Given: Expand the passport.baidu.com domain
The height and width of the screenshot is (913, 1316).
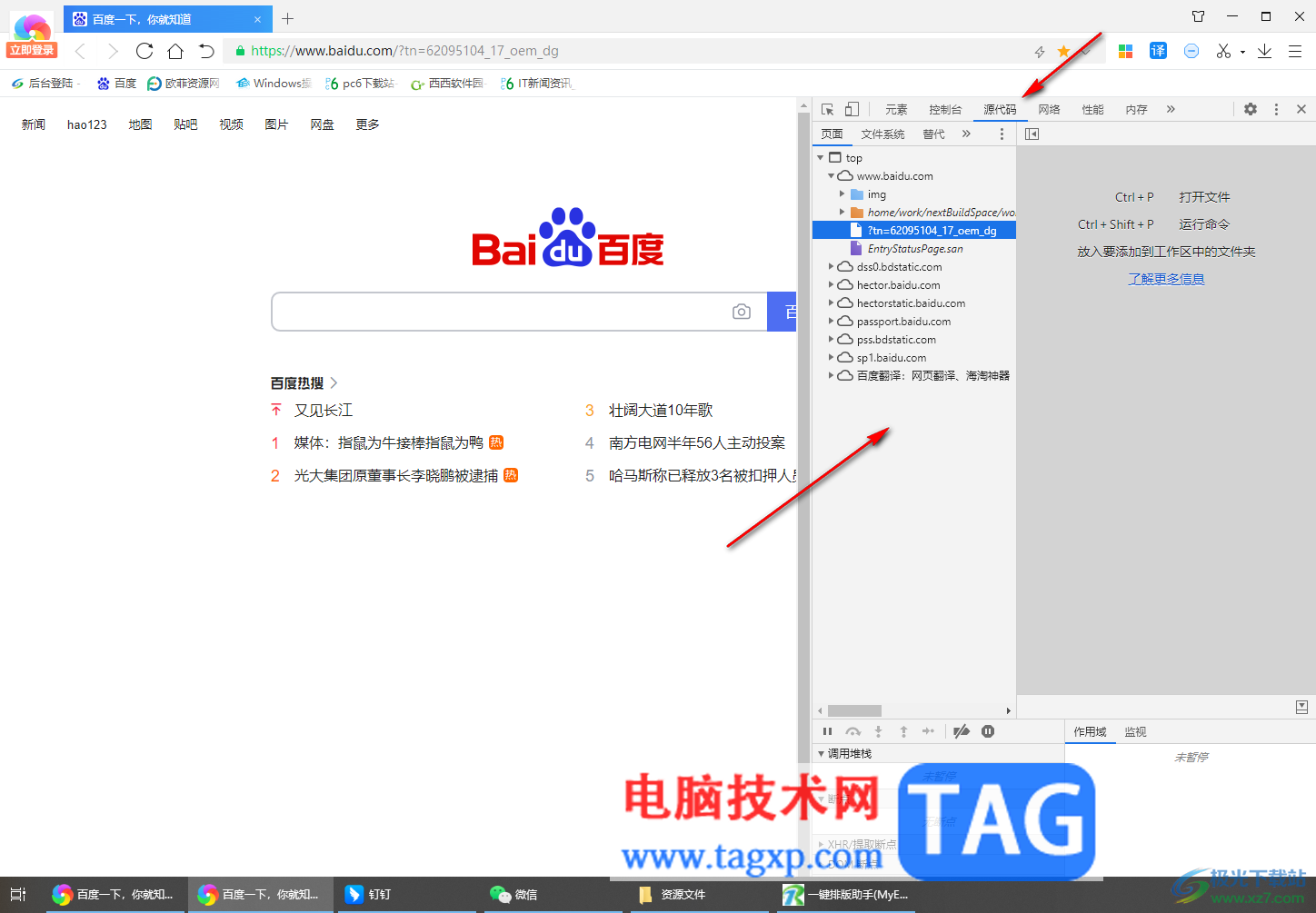Looking at the screenshot, I should (x=831, y=322).
